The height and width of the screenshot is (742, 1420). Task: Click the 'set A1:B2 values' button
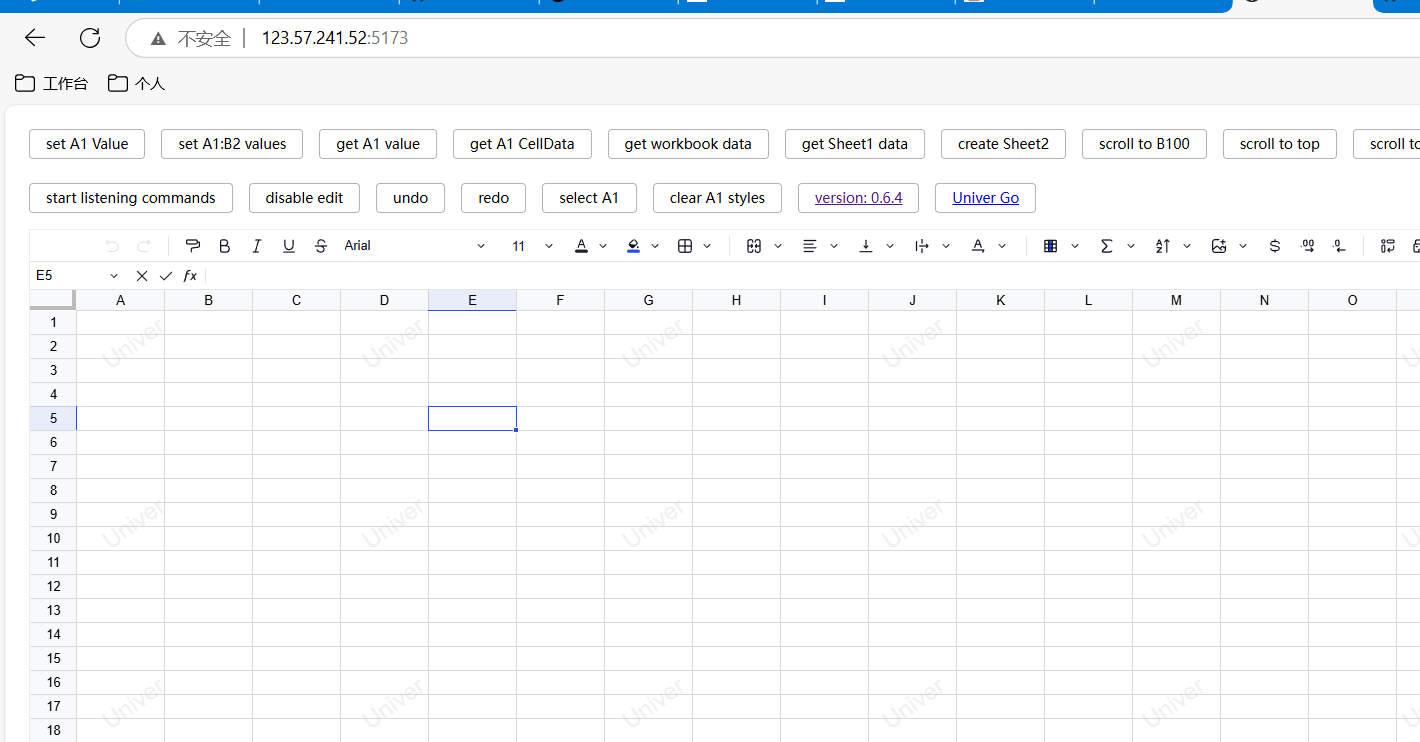(232, 144)
